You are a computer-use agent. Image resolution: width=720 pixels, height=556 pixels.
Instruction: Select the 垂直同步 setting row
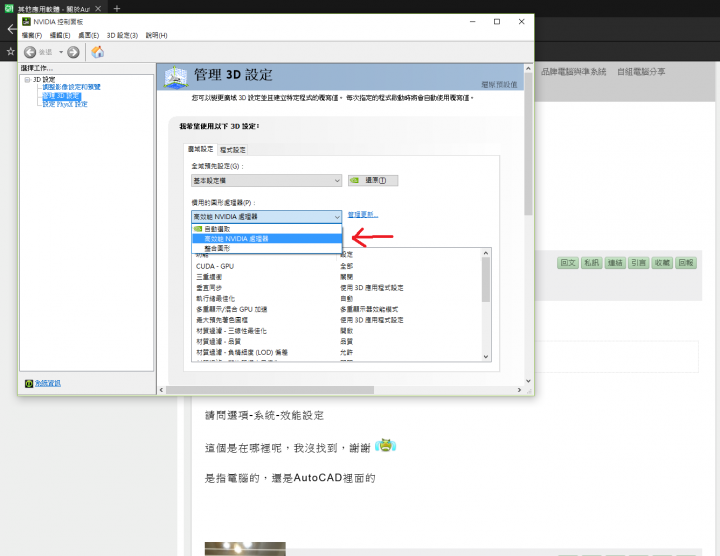[336, 288]
